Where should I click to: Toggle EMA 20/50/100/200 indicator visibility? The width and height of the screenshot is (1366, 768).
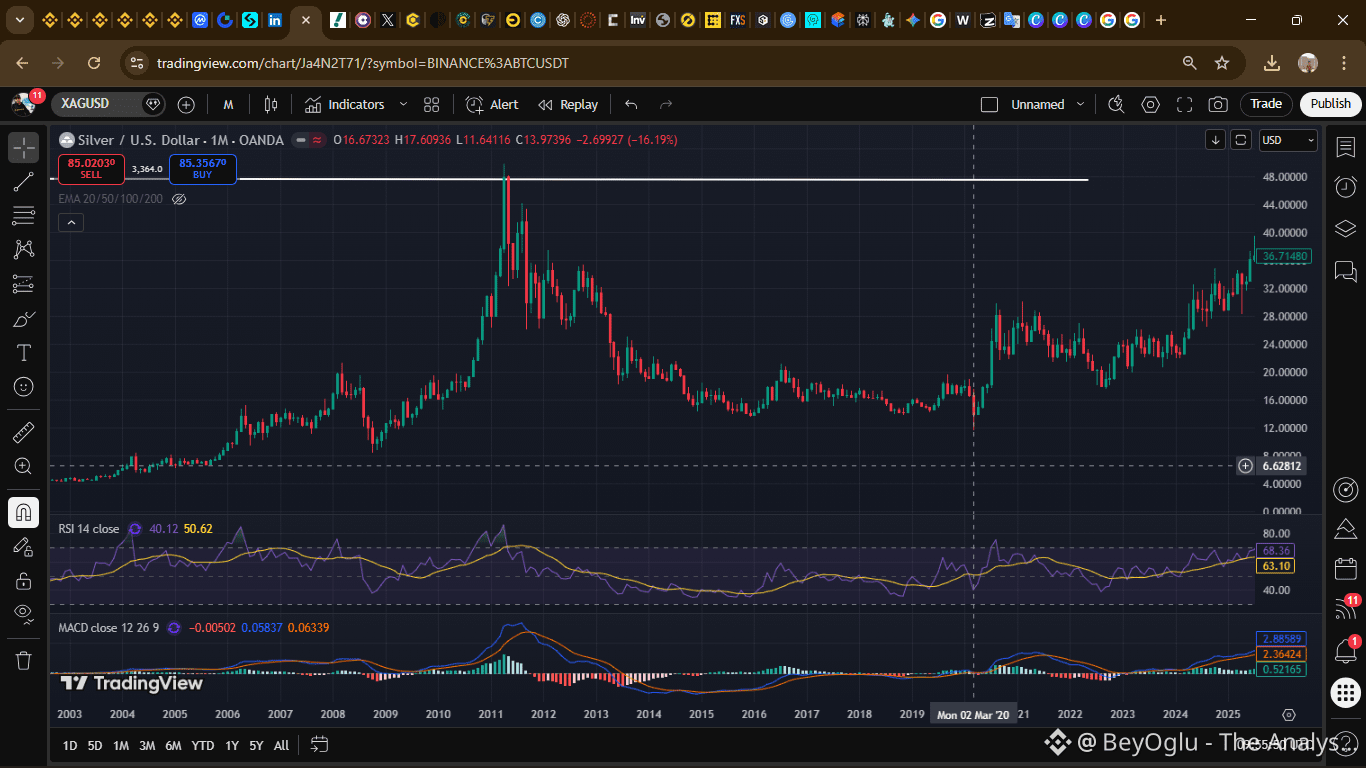click(x=179, y=199)
